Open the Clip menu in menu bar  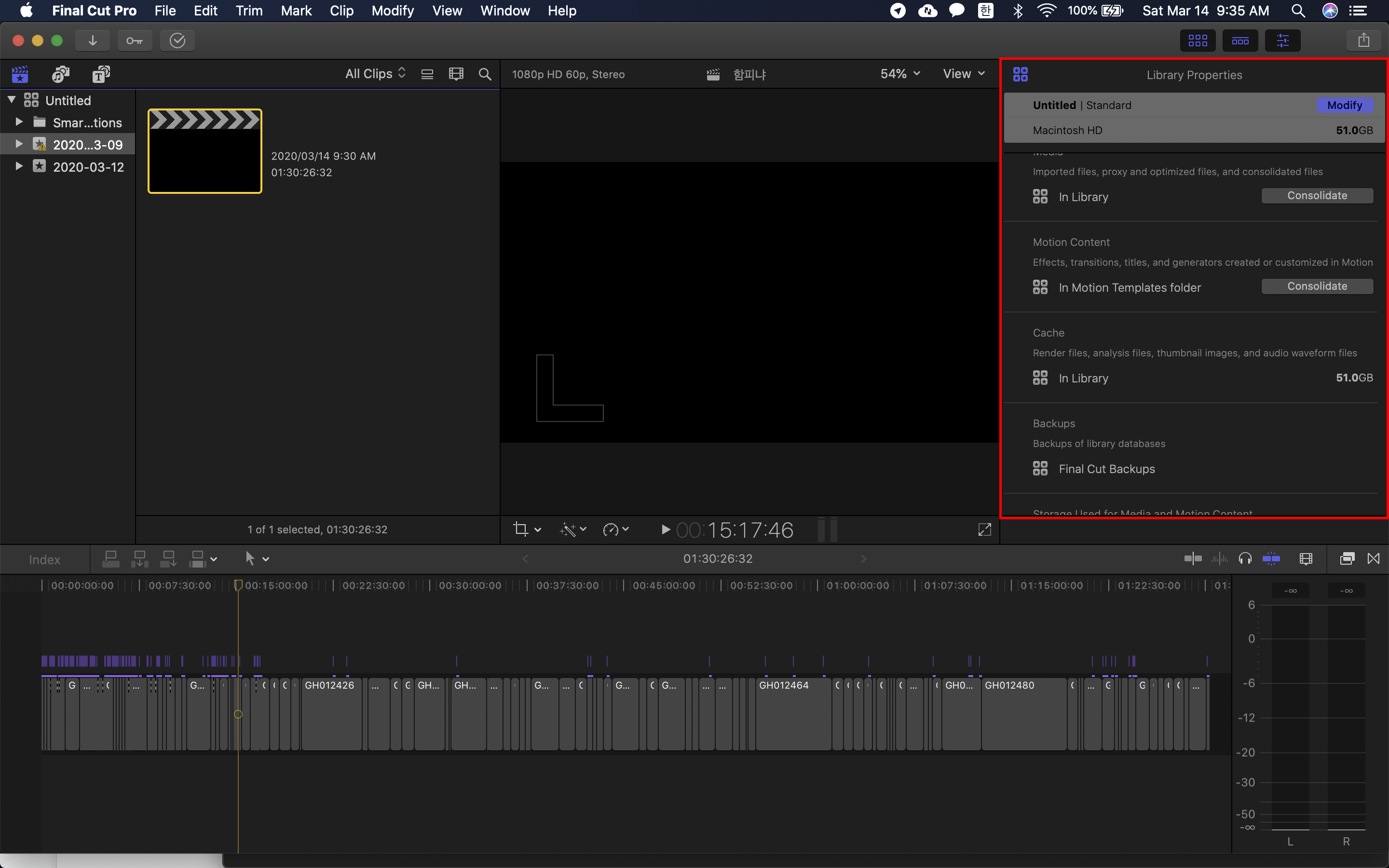pos(341,11)
